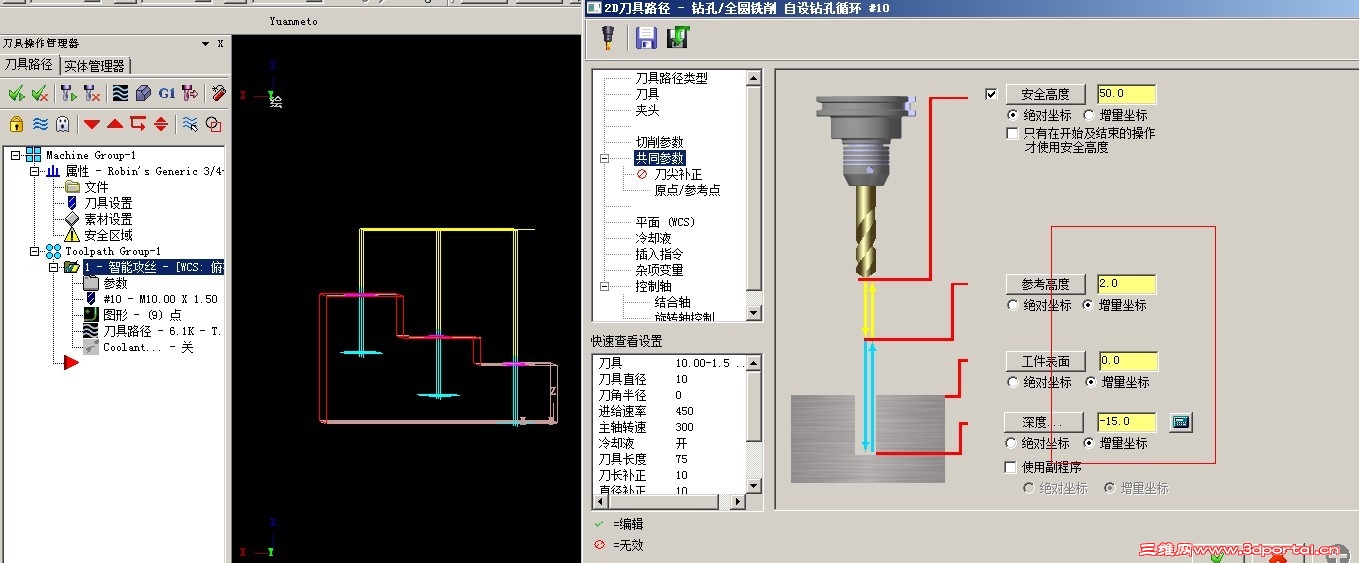The height and width of the screenshot is (563, 1359).
Task: Click the 安全高度 value field 50.0
Action: click(1126, 94)
